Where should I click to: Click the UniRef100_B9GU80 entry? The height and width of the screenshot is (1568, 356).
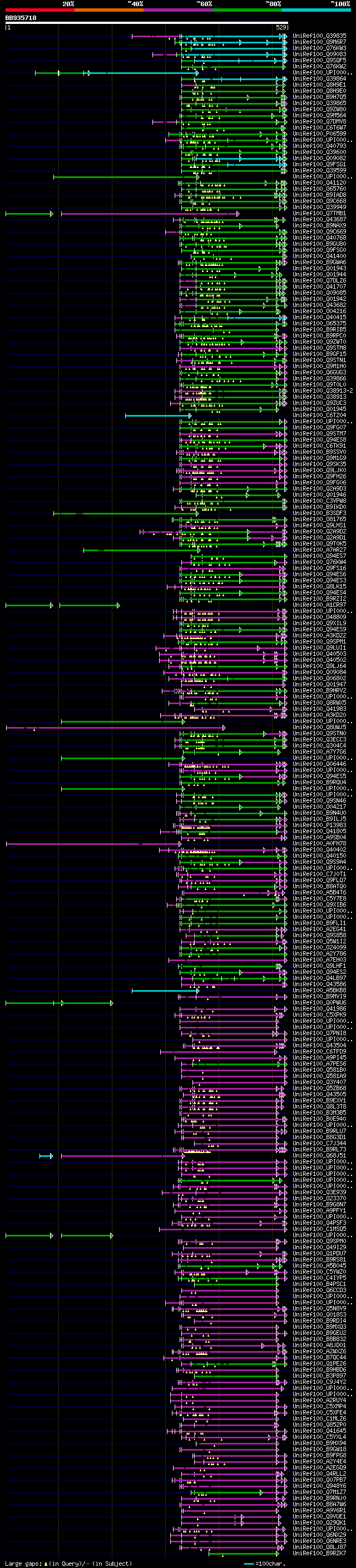pyautogui.click(x=319, y=244)
